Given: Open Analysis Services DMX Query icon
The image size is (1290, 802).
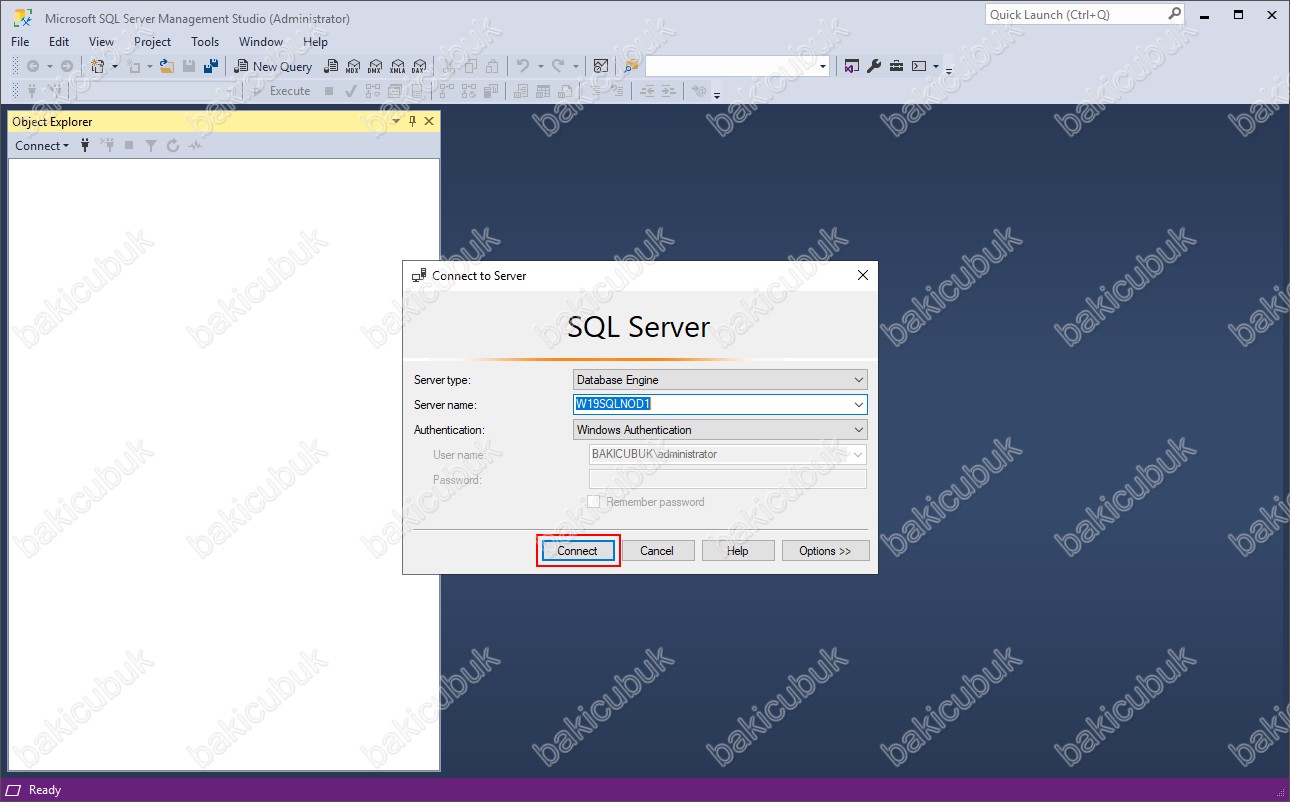Looking at the screenshot, I should tap(375, 66).
